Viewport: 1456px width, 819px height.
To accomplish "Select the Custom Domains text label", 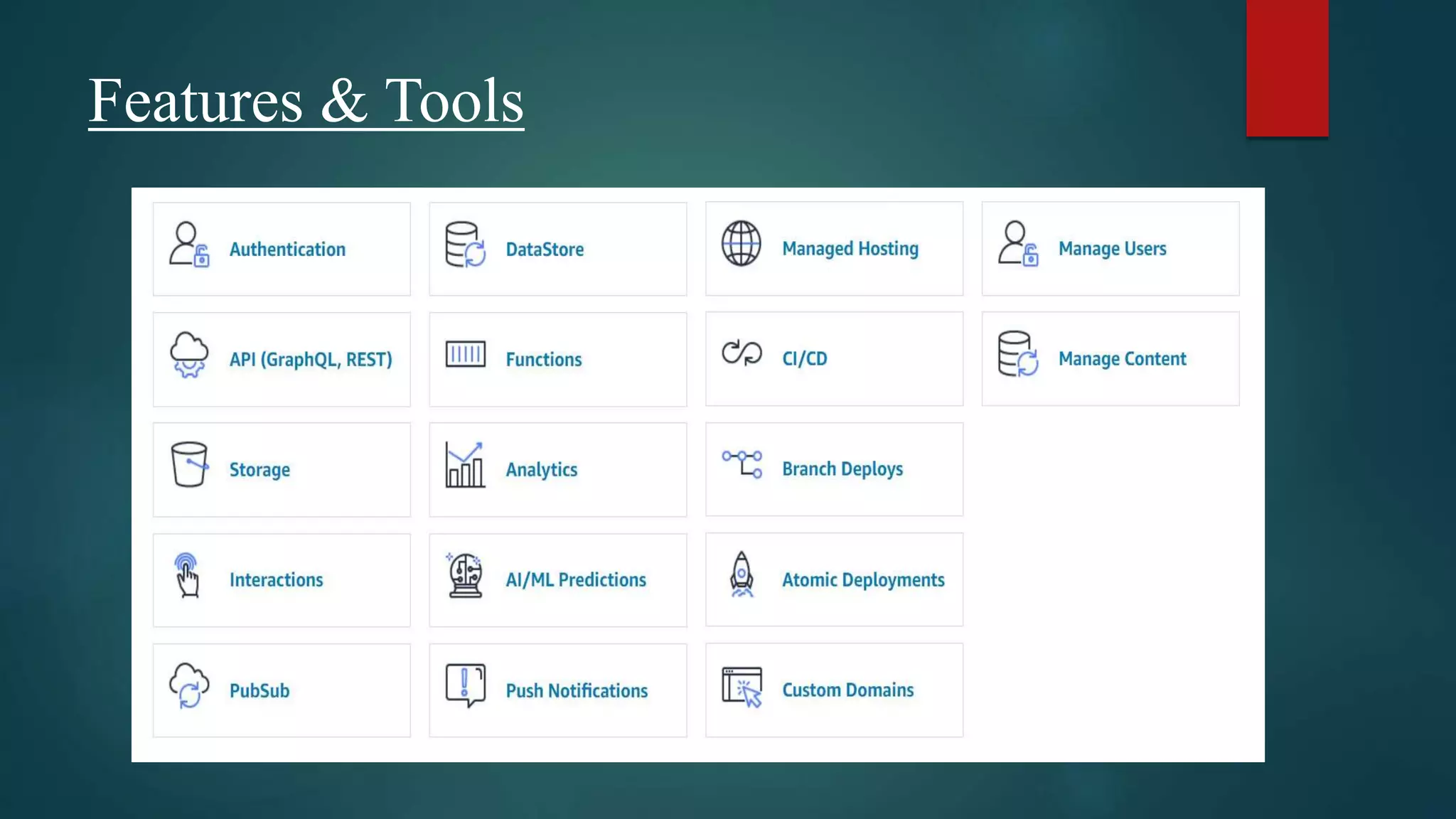I will 848,690.
